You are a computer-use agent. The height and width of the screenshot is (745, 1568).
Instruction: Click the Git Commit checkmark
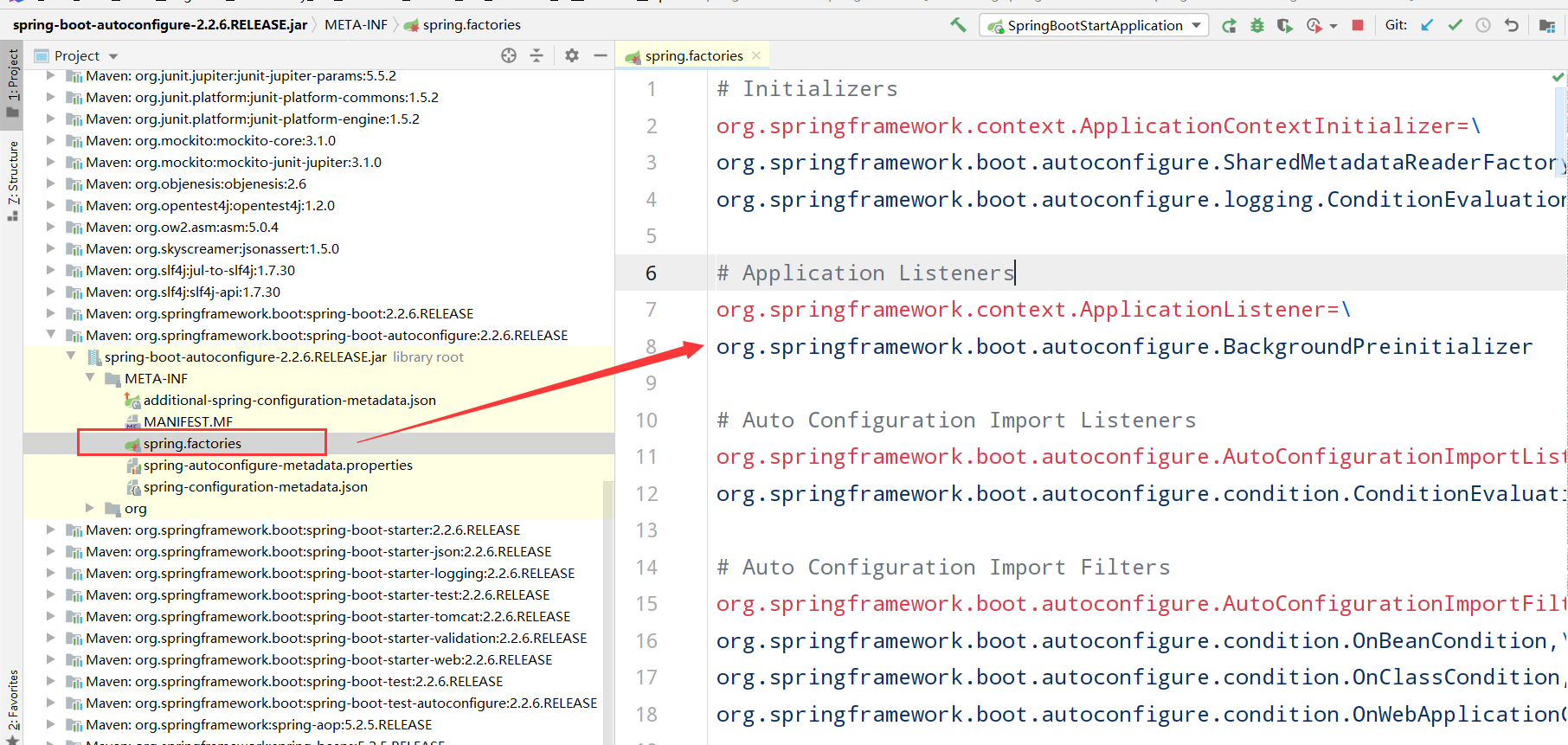pos(1455,25)
